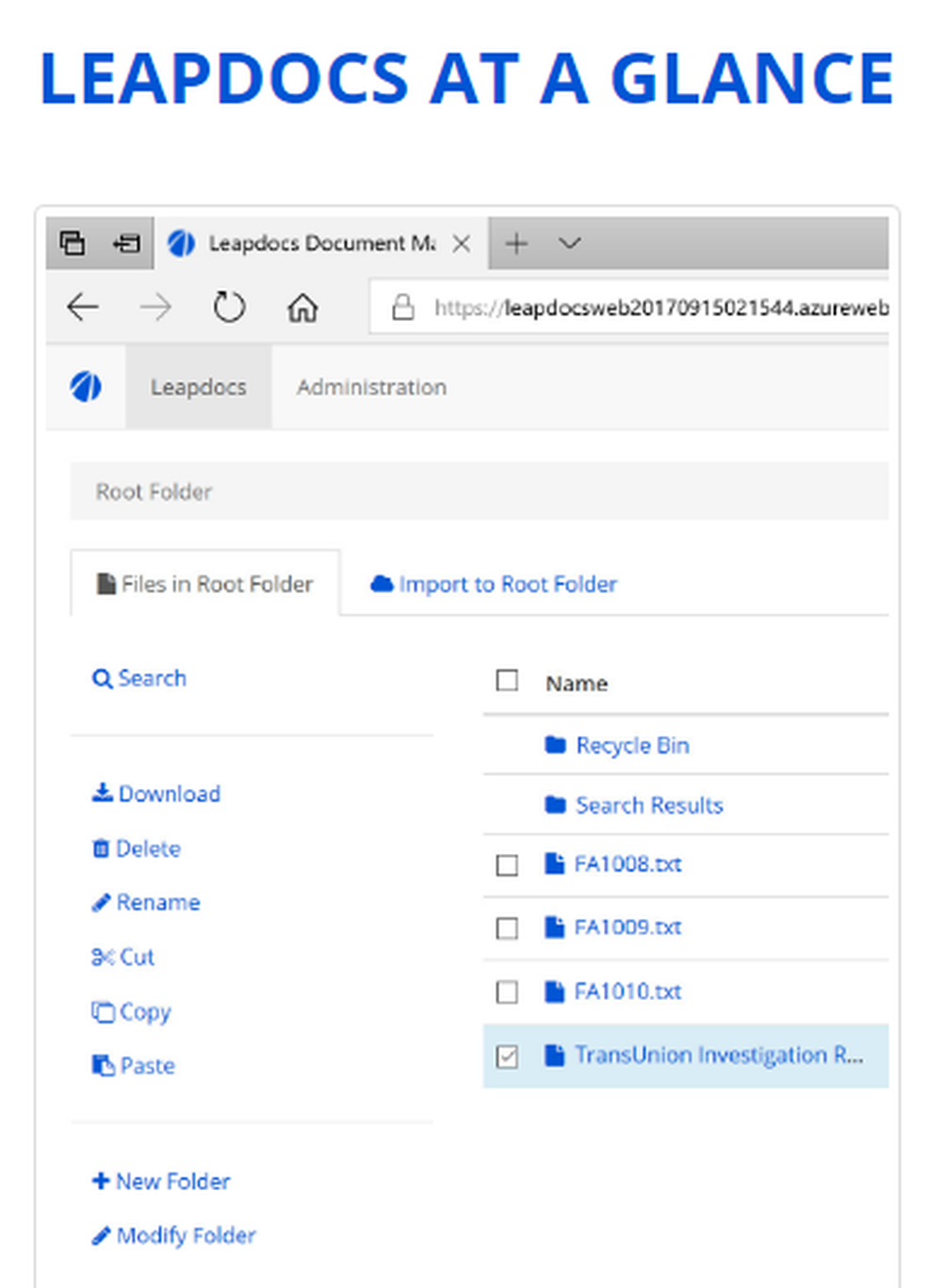Open the Search Results folder
942x1288 pixels.
(648, 805)
